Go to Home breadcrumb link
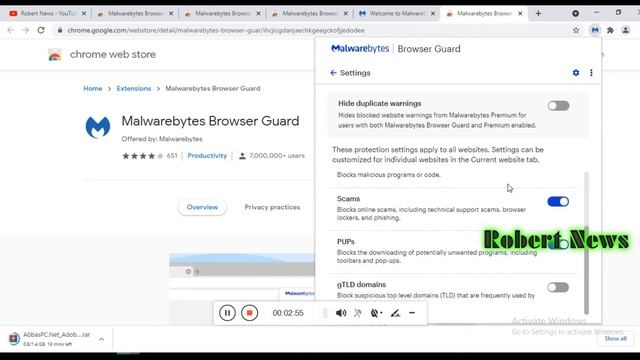The height and width of the screenshot is (360, 640). [93, 88]
